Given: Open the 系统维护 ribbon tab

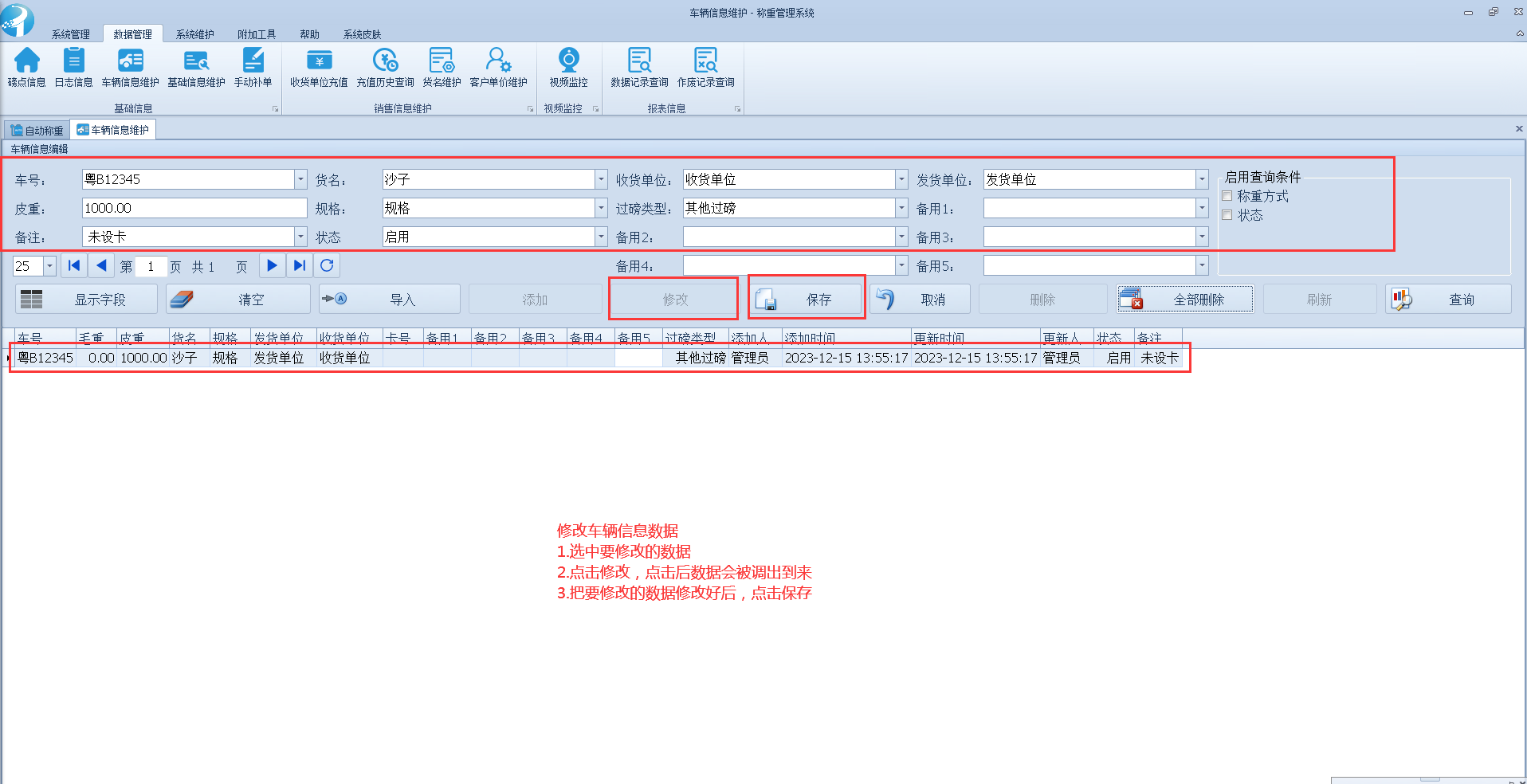Looking at the screenshot, I should [194, 34].
